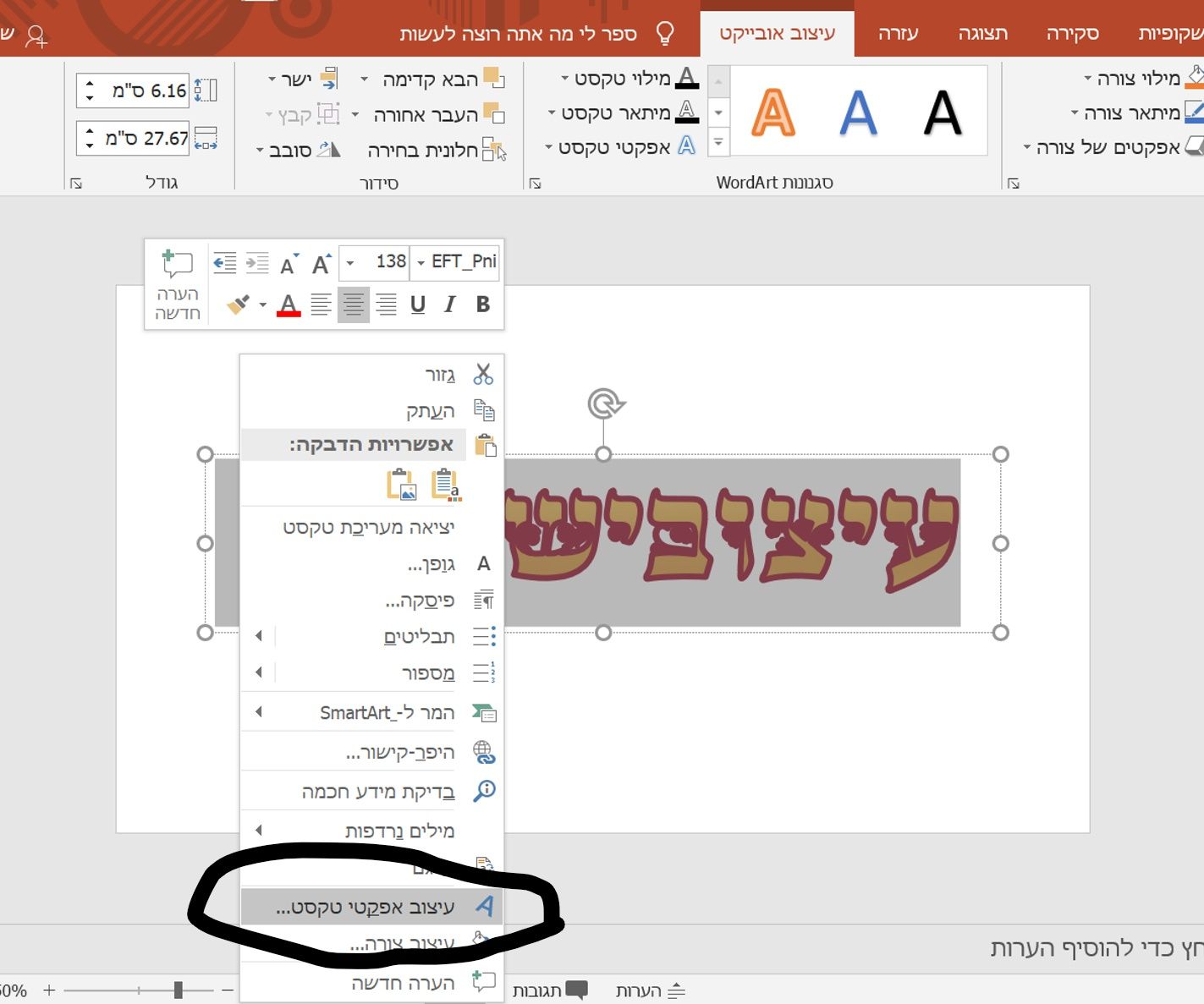1204x1004 pixels.
Task: Open the פיסקה... (Paragraph) dialog from context menu
Action: point(372,601)
